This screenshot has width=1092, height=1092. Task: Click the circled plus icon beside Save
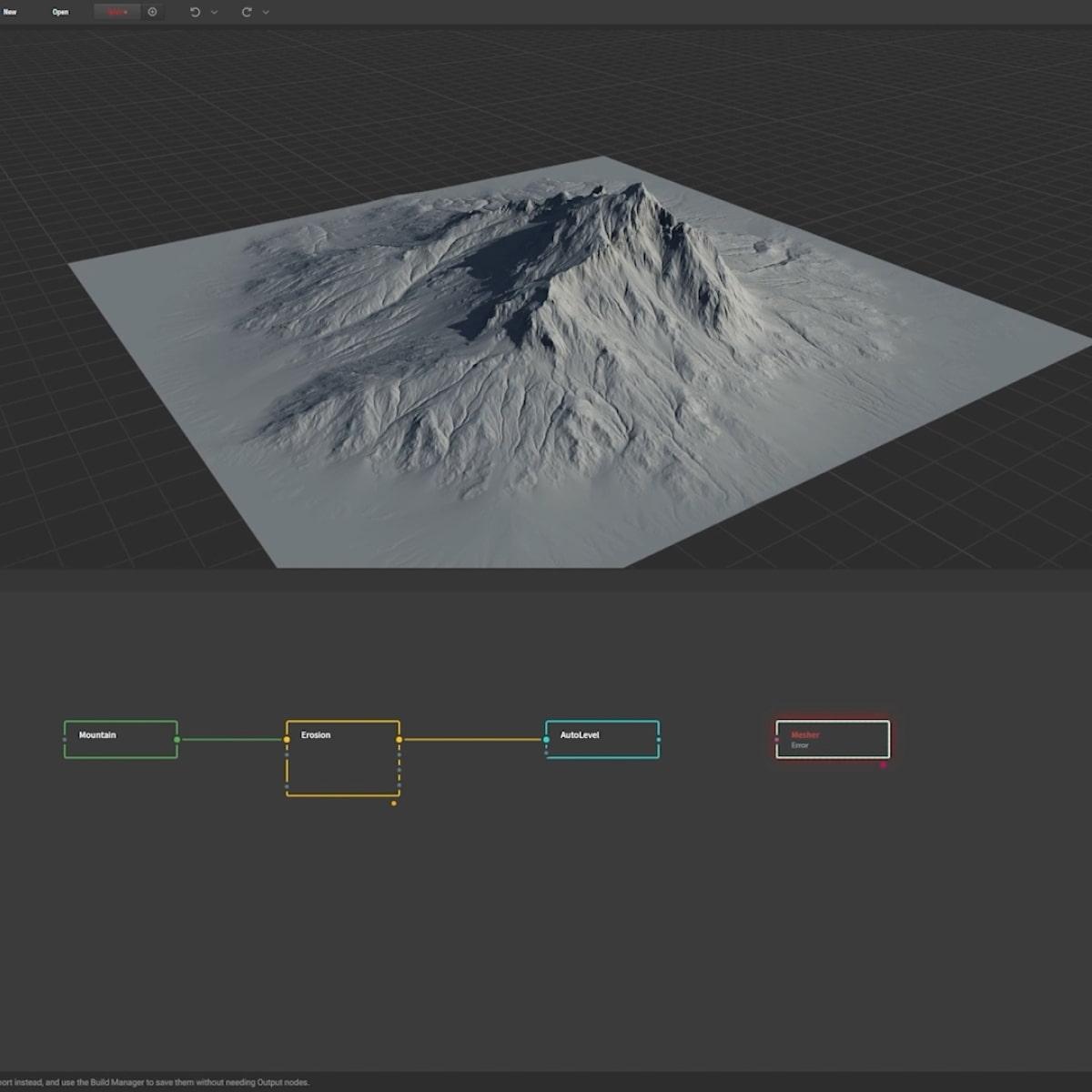[152, 12]
